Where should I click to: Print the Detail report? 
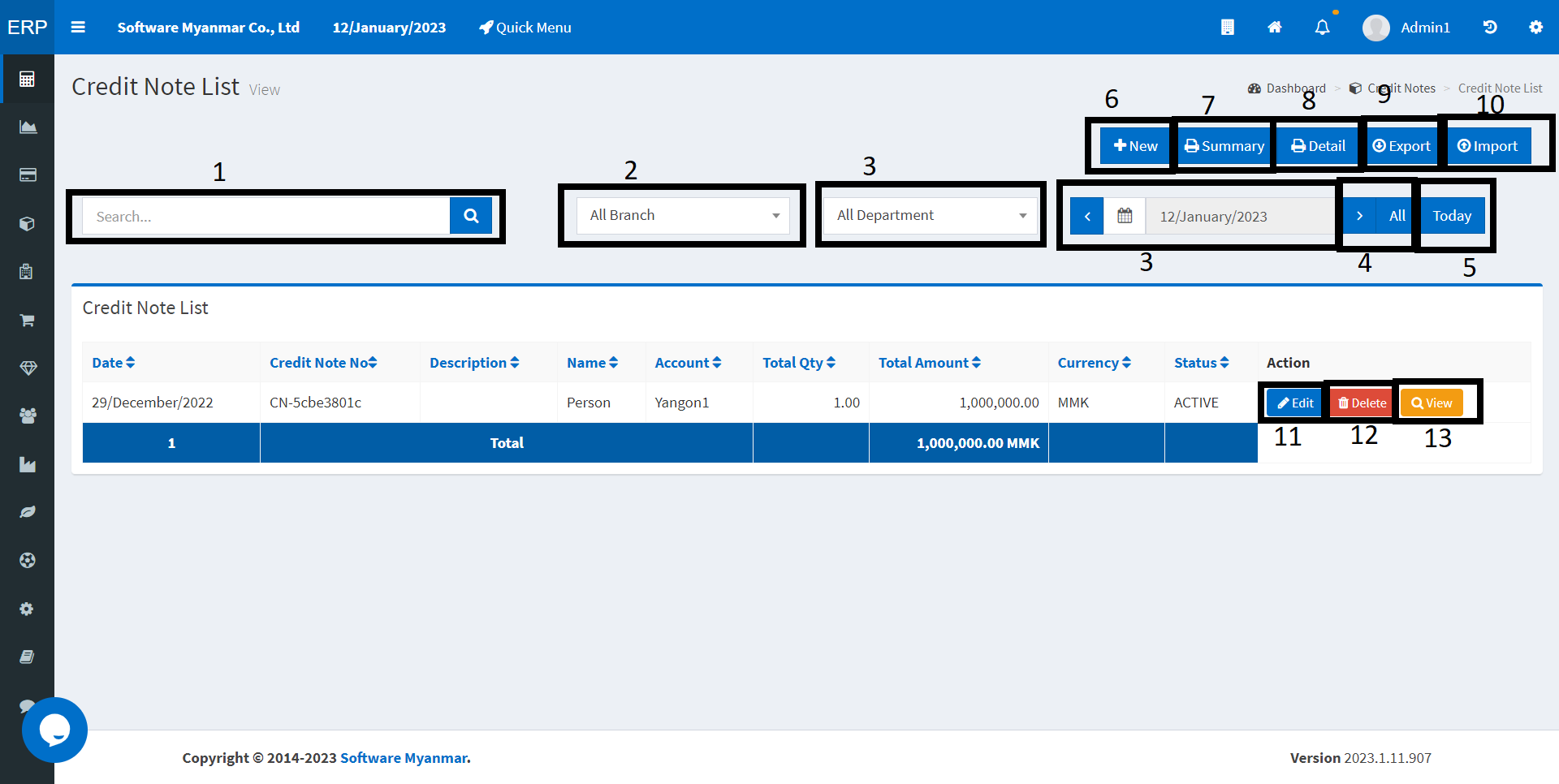click(x=1318, y=146)
